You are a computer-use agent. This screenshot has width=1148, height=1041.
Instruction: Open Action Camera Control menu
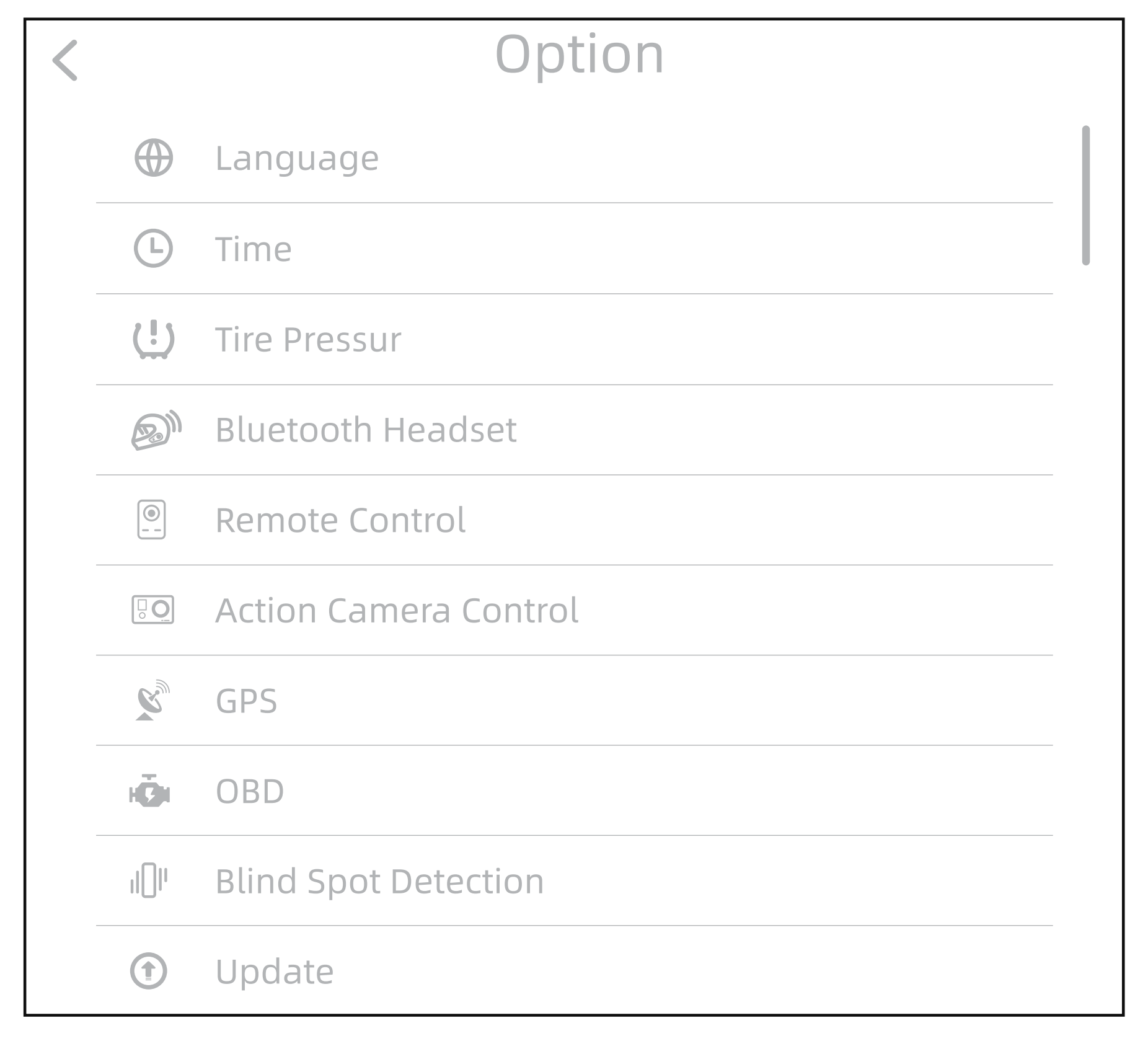tap(397, 611)
